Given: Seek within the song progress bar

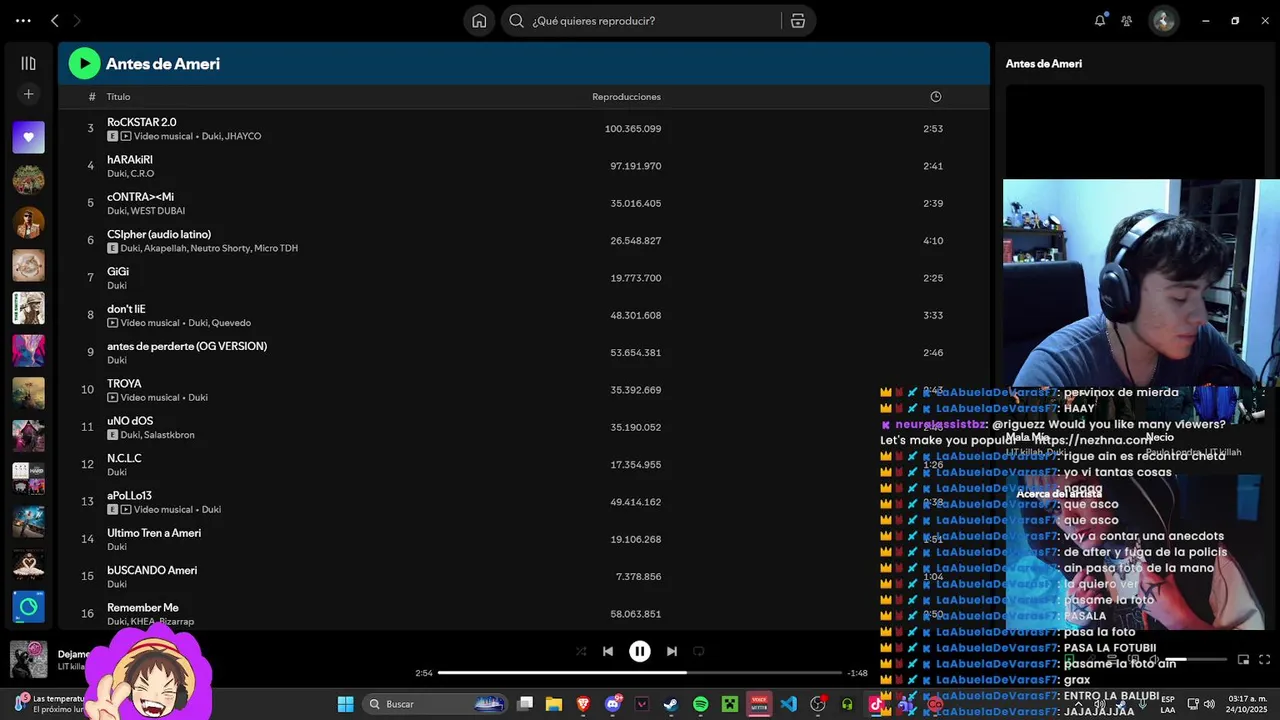Looking at the screenshot, I should pos(640,673).
